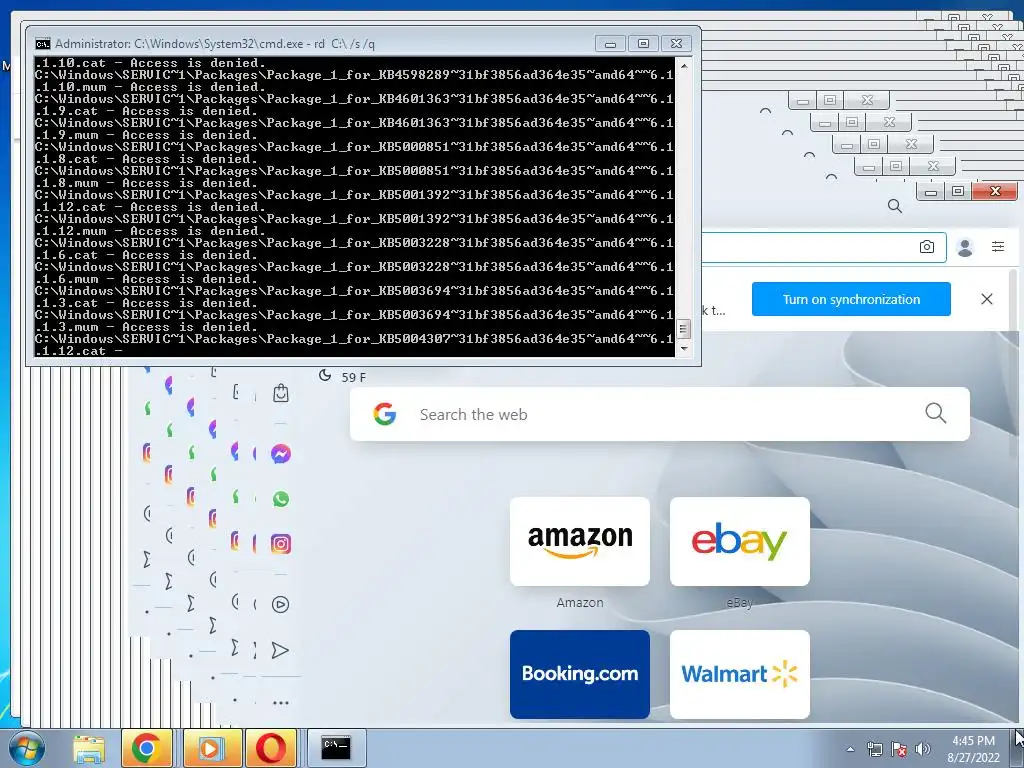Screen dimensions: 1024x768
Task: Open the Amazon speed dial tile
Action: pyautogui.click(x=580, y=541)
